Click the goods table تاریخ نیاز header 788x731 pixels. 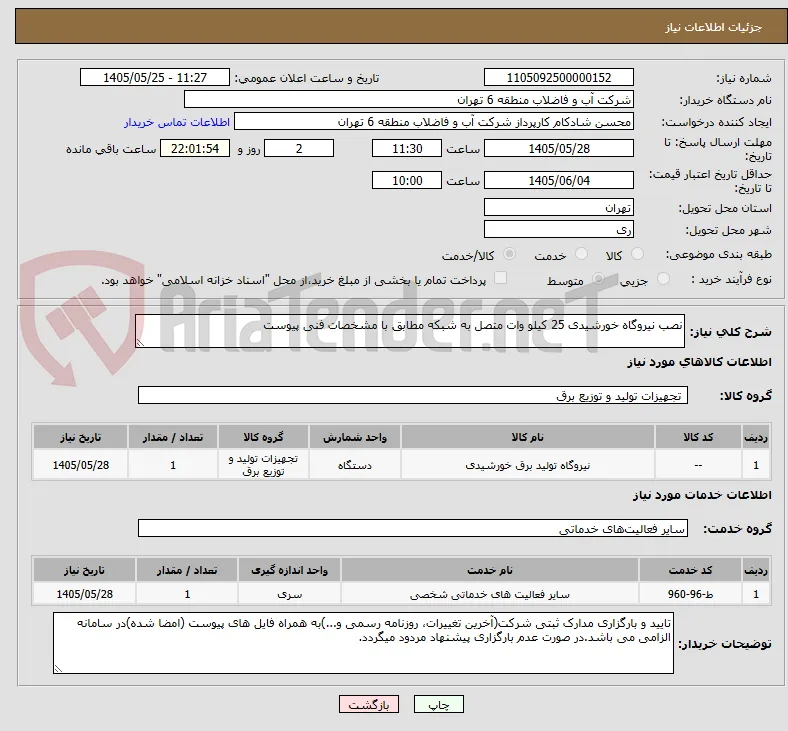point(80,437)
